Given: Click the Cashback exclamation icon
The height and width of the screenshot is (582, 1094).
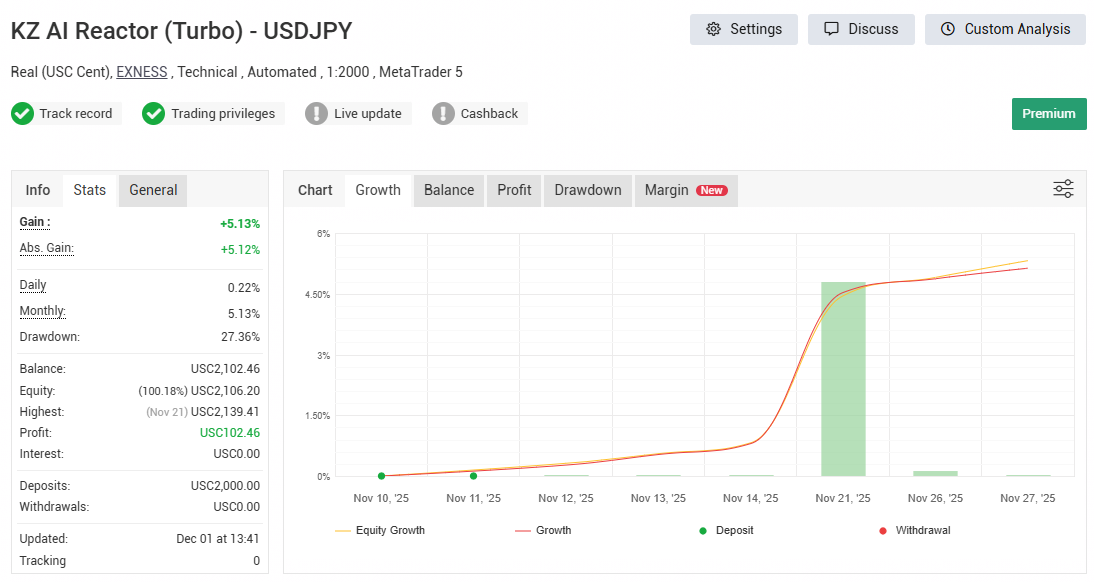Looking at the screenshot, I should (x=443, y=113).
